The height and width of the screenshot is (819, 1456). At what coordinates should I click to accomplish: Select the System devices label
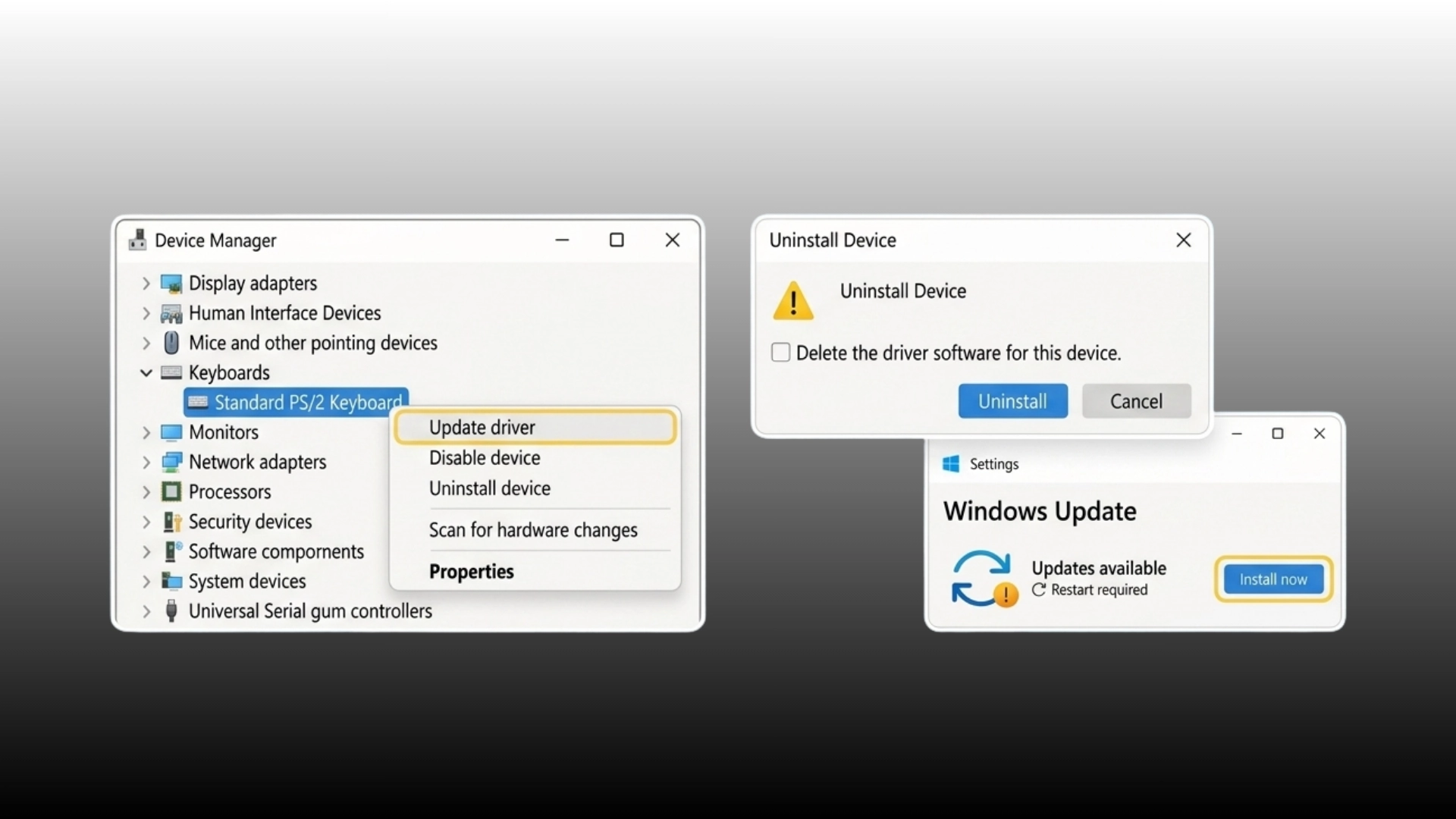coord(247,581)
